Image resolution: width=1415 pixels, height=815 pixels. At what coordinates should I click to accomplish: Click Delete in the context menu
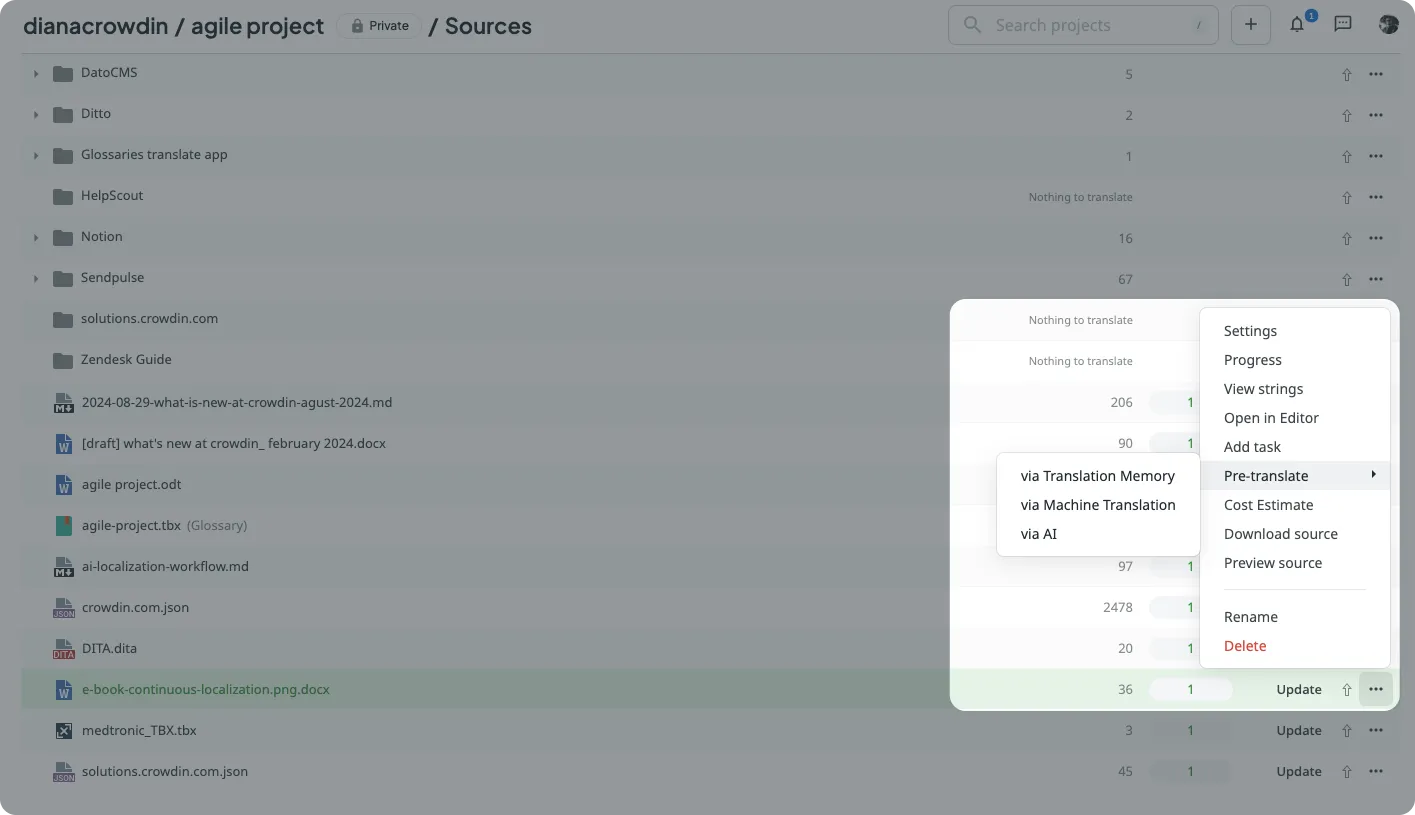1245,646
